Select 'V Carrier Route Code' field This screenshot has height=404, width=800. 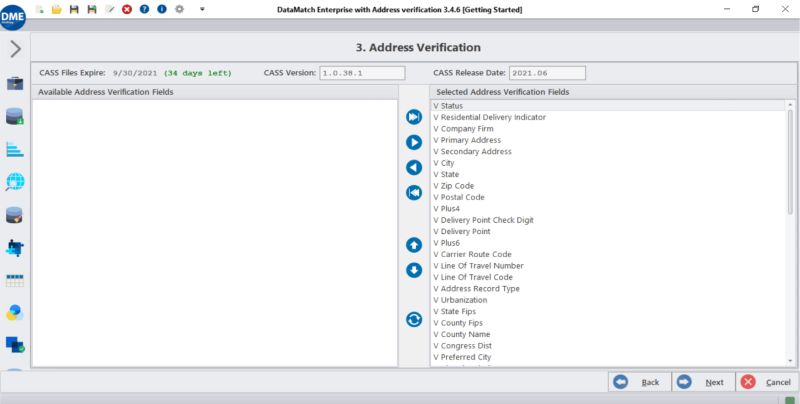coord(608,254)
